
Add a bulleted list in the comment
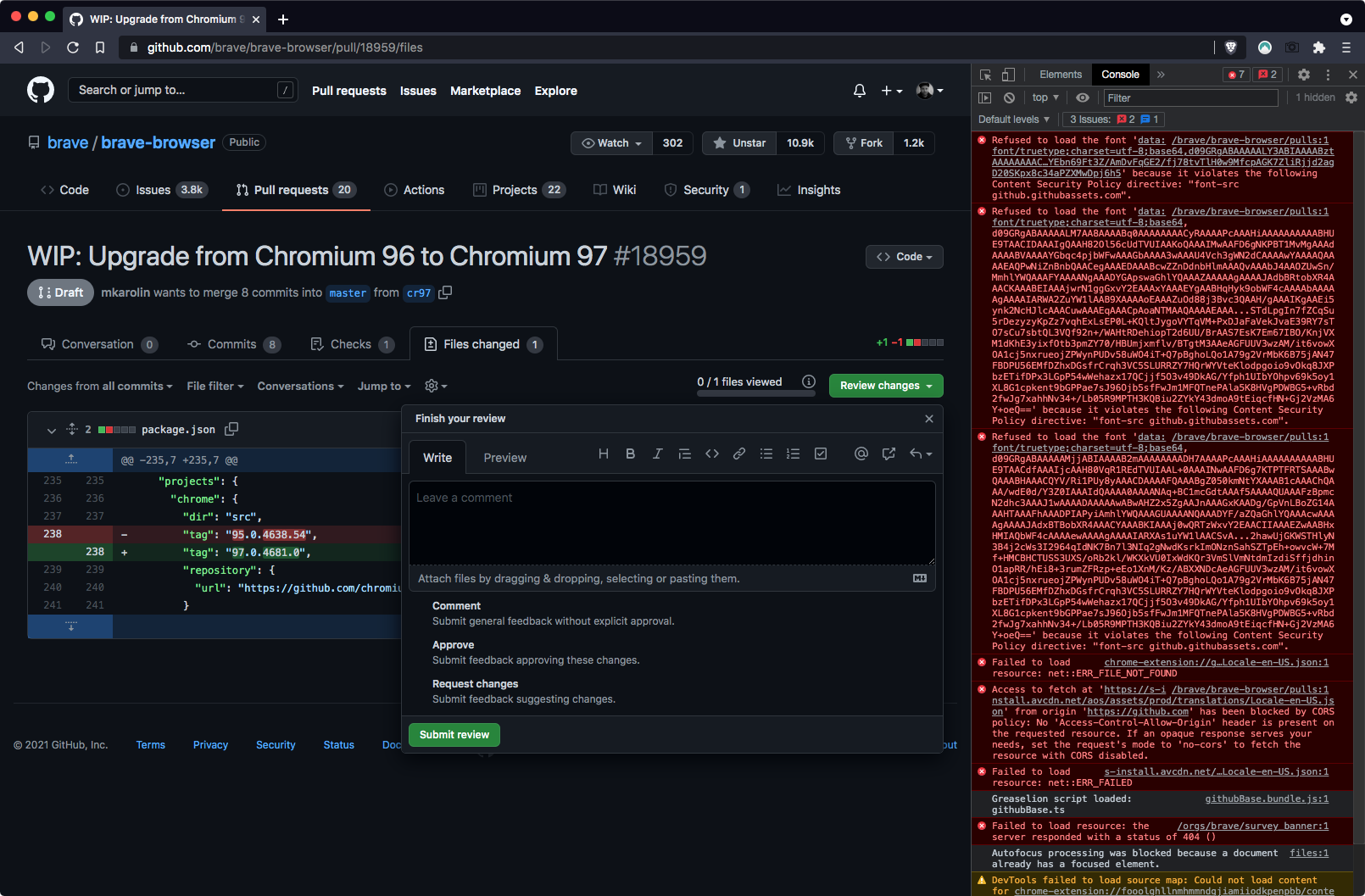click(766, 454)
